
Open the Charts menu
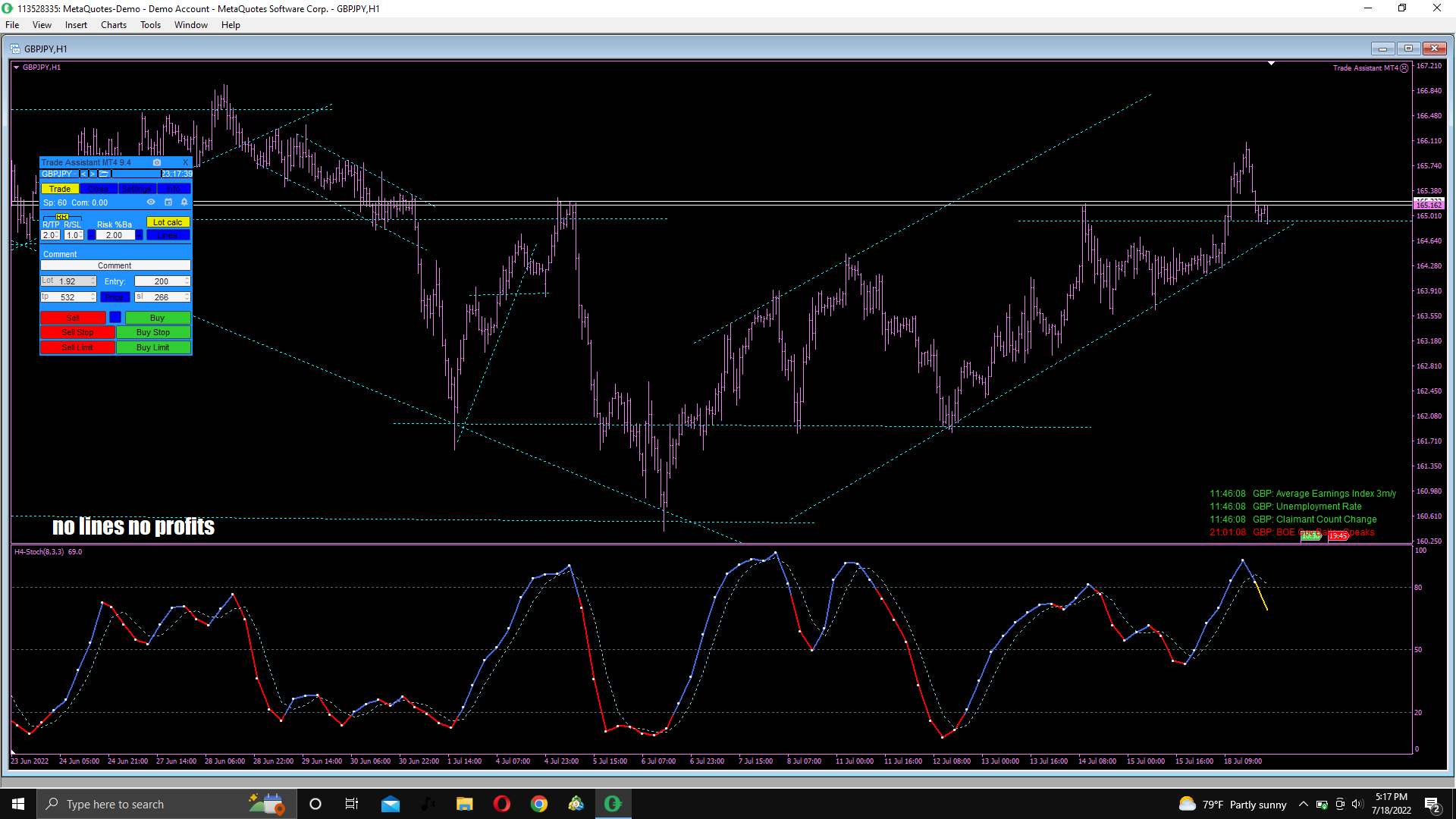(x=113, y=25)
